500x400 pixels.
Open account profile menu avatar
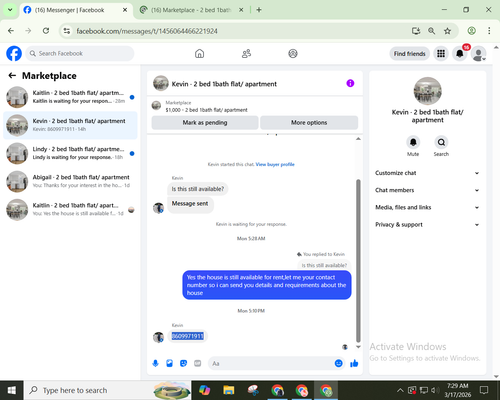478,54
